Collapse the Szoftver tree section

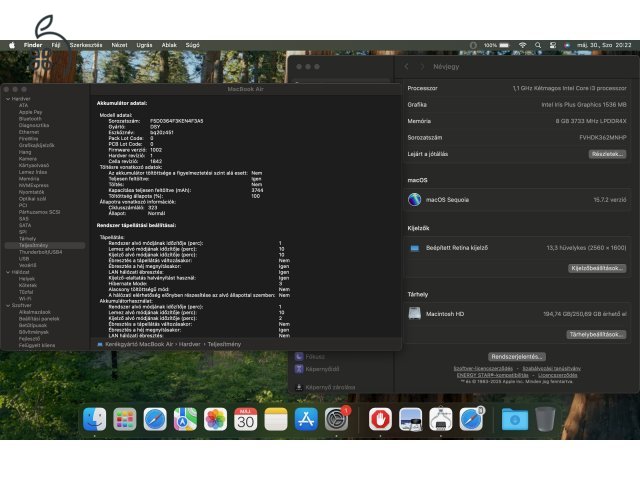tap(8, 305)
